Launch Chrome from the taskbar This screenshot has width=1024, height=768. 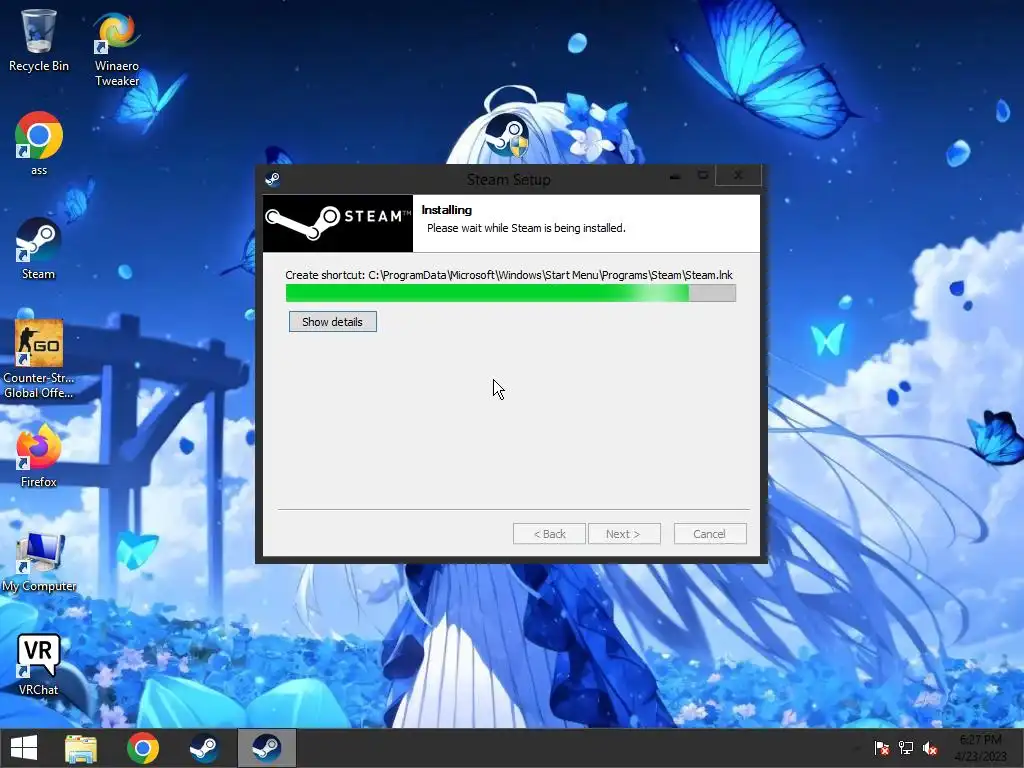[142, 748]
